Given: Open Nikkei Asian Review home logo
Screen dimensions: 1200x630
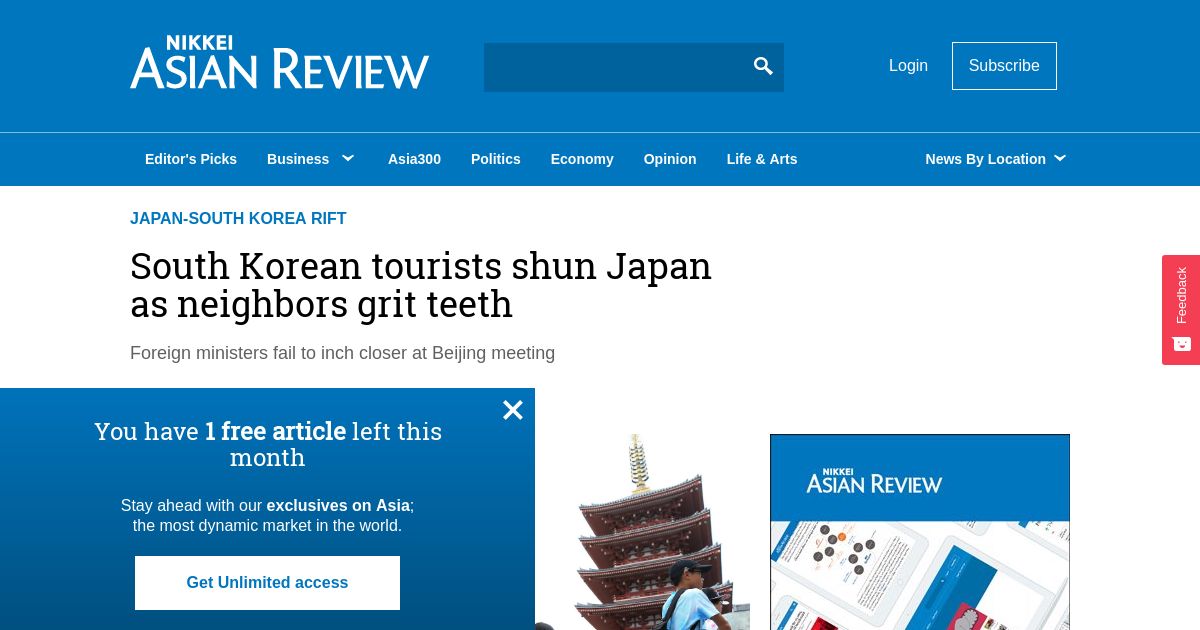Looking at the screenshot, I should 279,62.
